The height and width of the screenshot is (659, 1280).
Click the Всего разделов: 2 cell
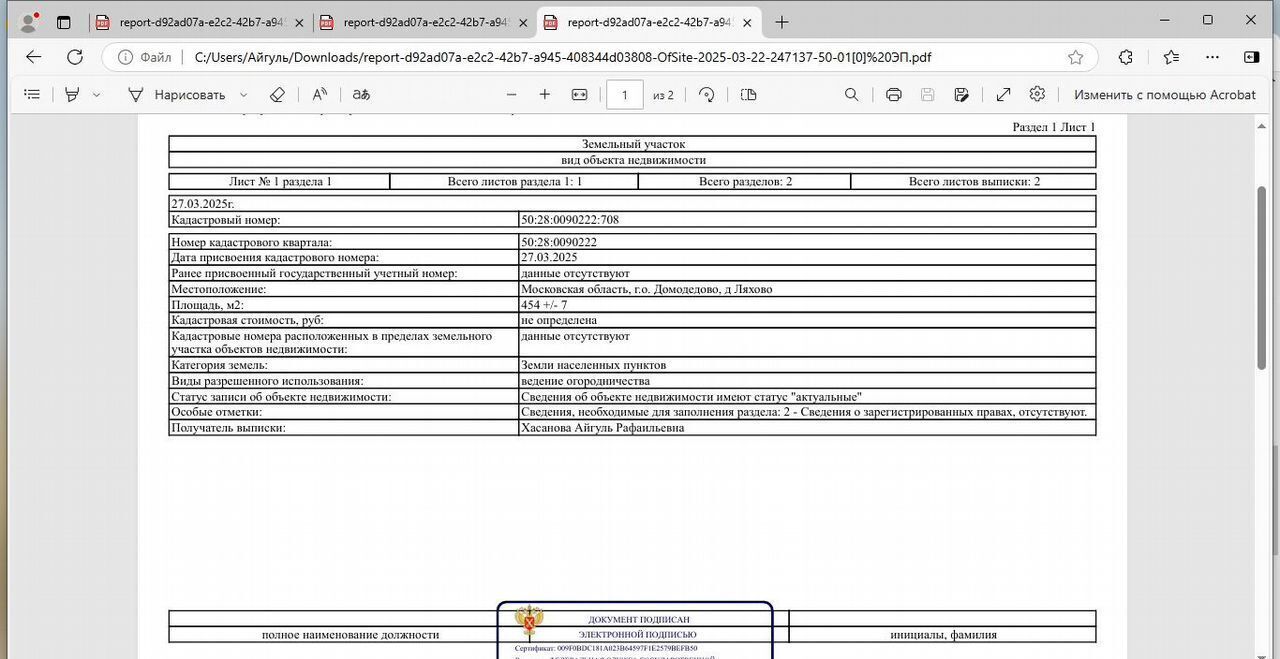coord(745,181)
